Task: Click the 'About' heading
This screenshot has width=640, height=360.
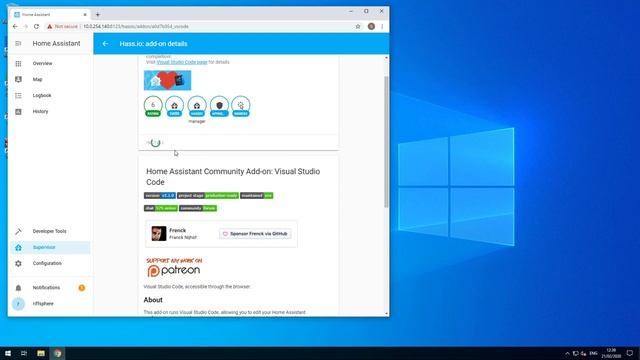Action: (x=153, y=300)
